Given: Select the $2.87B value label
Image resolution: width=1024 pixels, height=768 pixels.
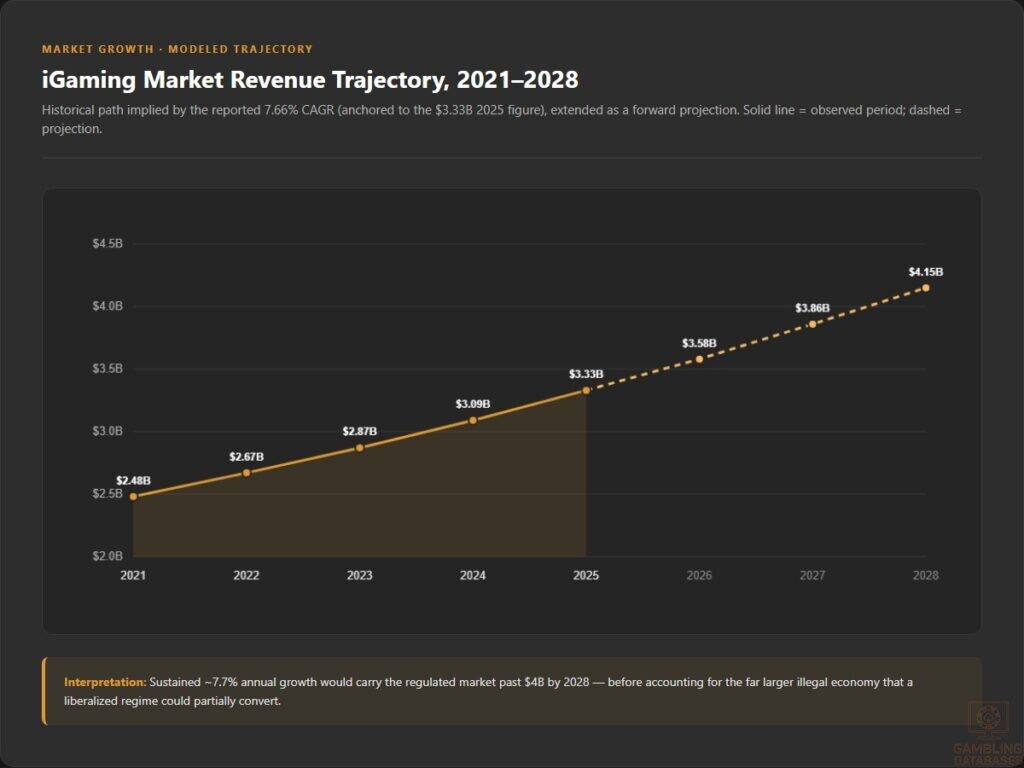Looking at the screenshot, I should (x=360, y=431).
